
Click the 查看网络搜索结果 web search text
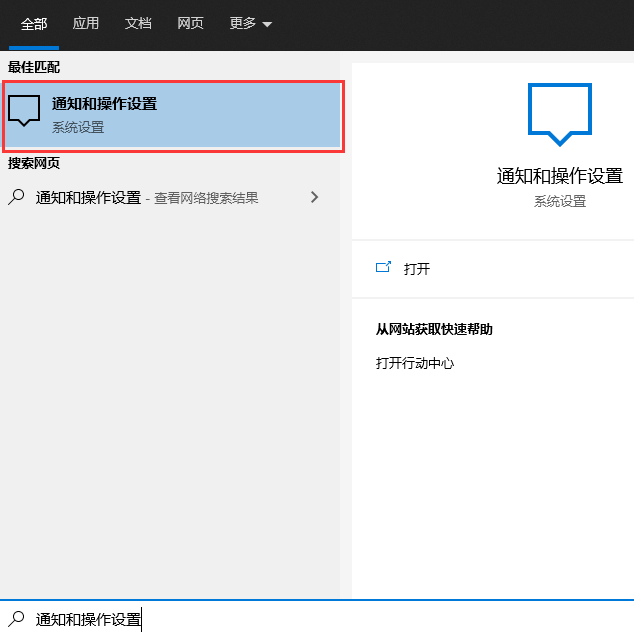(x=206, y=198)
